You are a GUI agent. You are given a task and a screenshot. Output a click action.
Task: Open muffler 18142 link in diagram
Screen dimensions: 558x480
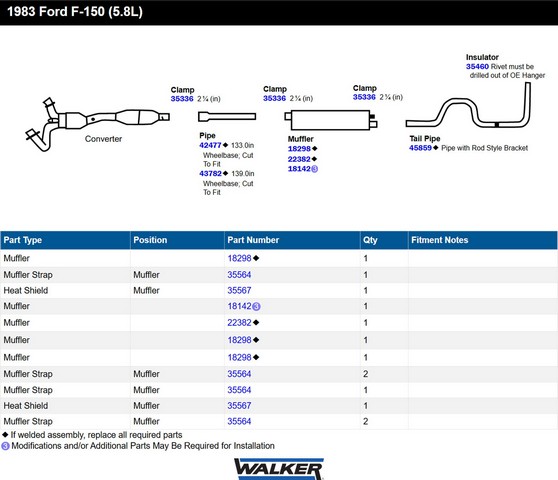tap(299, 169)
